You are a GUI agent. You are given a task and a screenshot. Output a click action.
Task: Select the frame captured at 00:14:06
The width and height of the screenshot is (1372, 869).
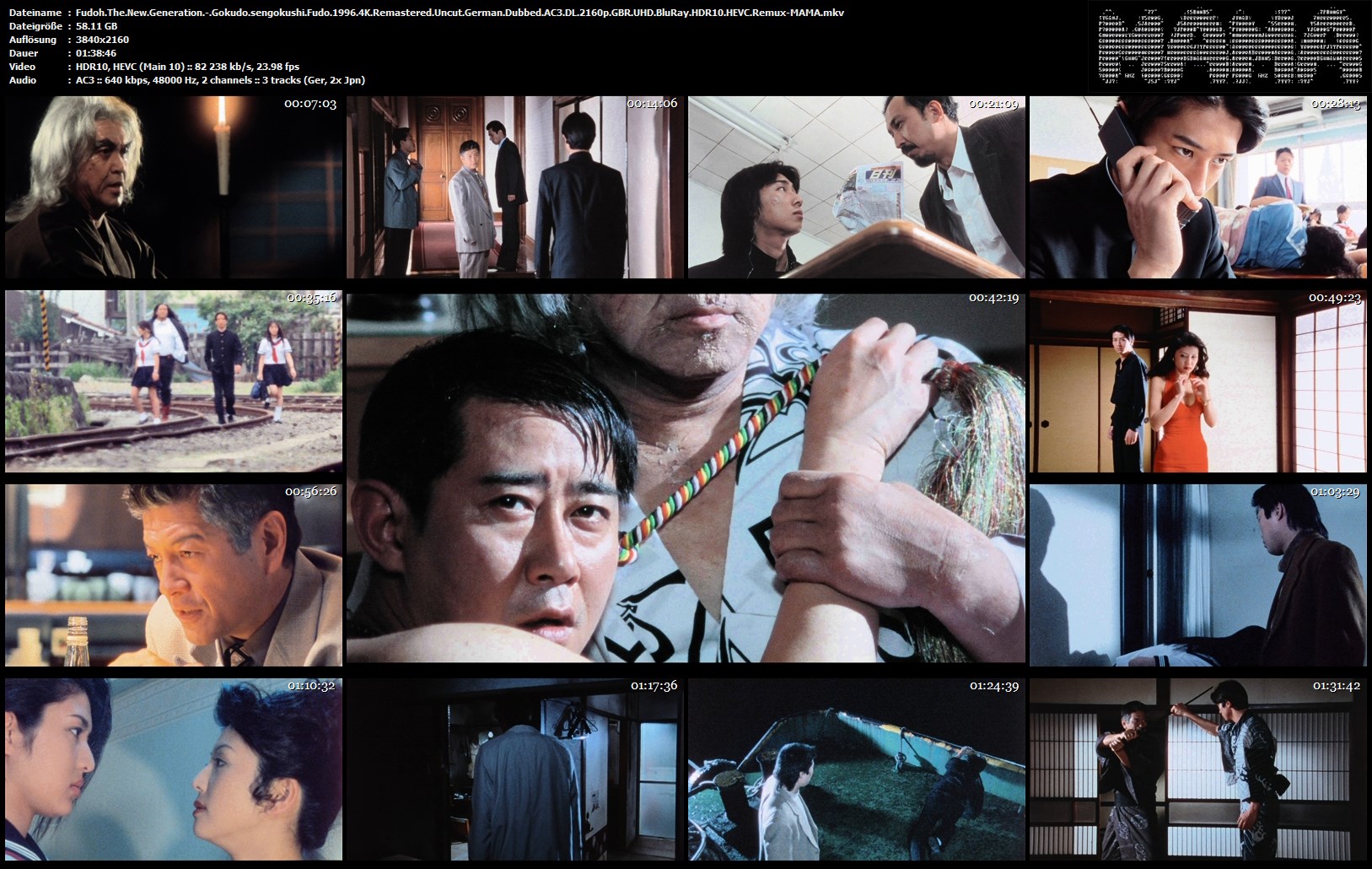(x=514, y=187)
